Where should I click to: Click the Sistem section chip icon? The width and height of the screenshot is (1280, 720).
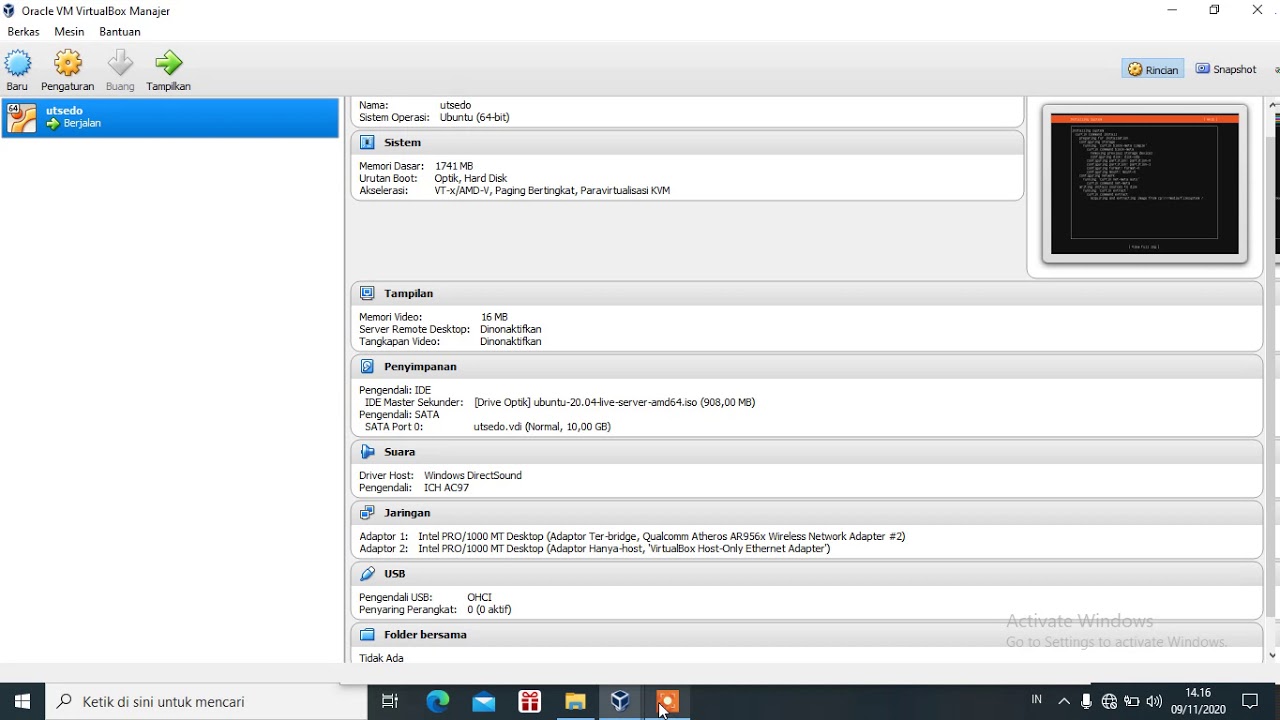pyautogui.click(x=367, y=143)
